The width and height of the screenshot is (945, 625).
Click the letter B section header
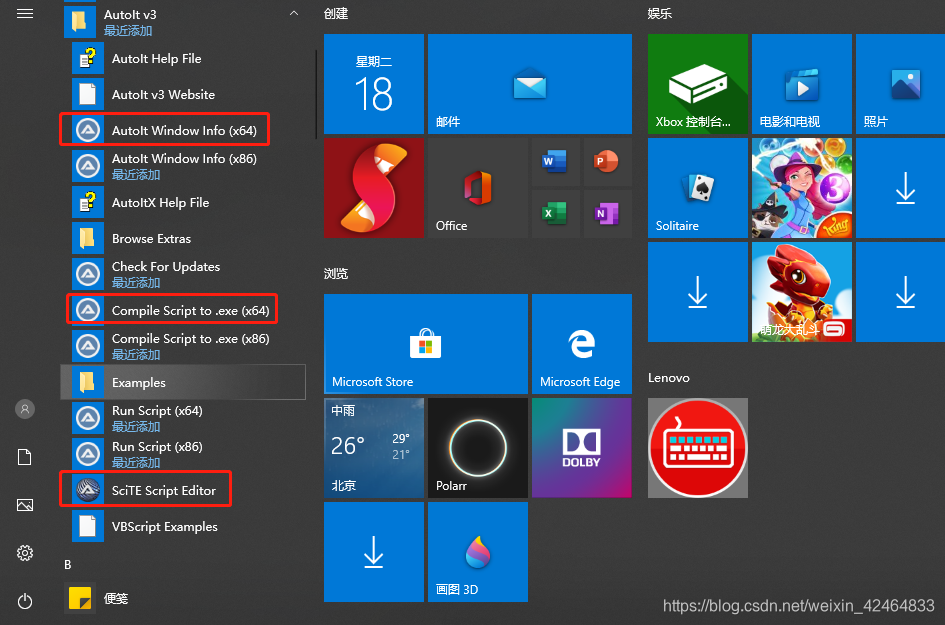(x=68, y=565)
